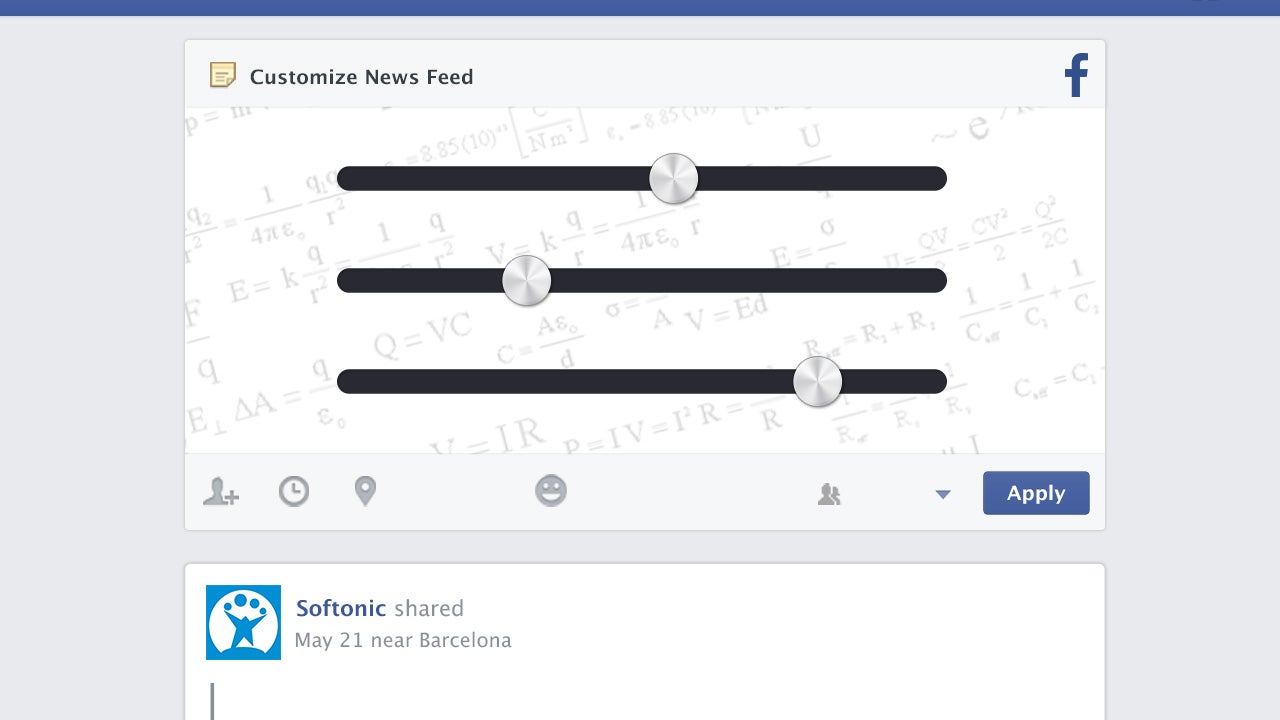The height and width of the screenshot is (720, 1280).
Task: Click the Apply button
Action: 1036,493
